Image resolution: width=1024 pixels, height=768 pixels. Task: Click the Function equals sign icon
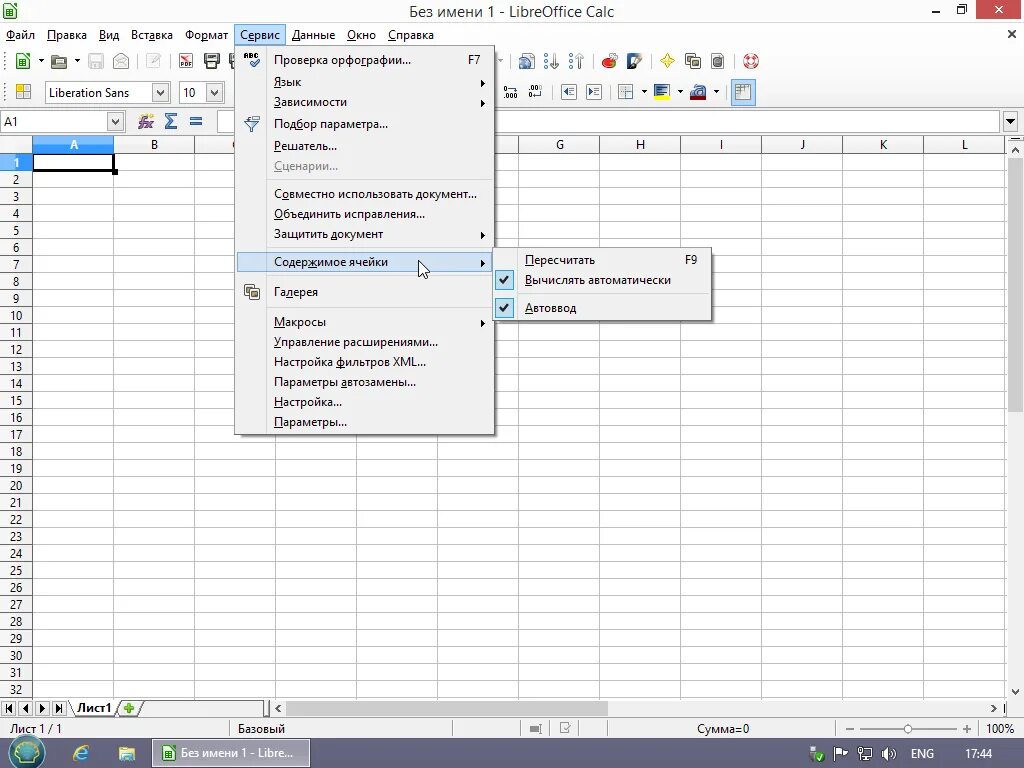(196, 121)
